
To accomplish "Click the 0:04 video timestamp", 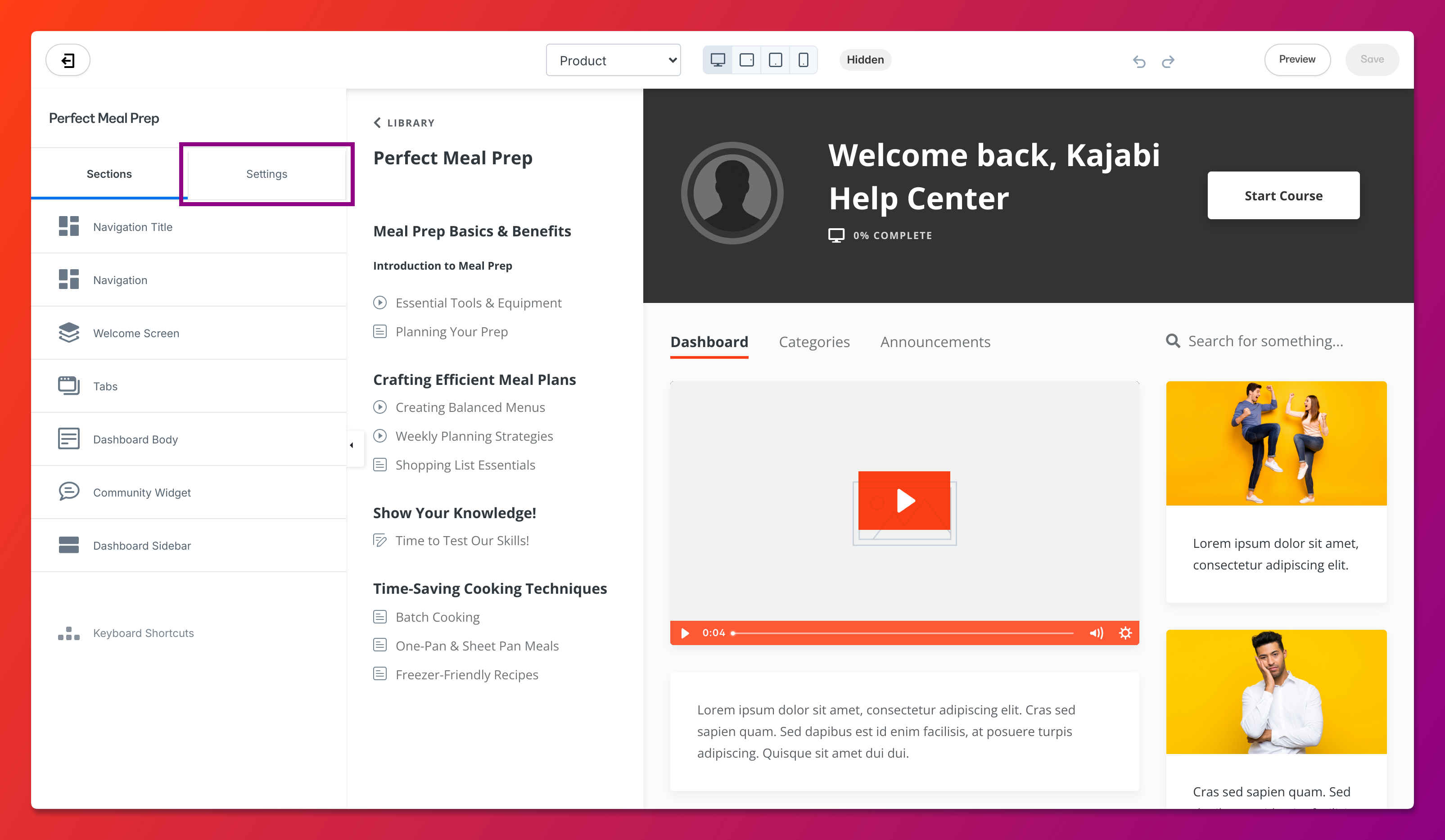I will click(x=713, y=632).
